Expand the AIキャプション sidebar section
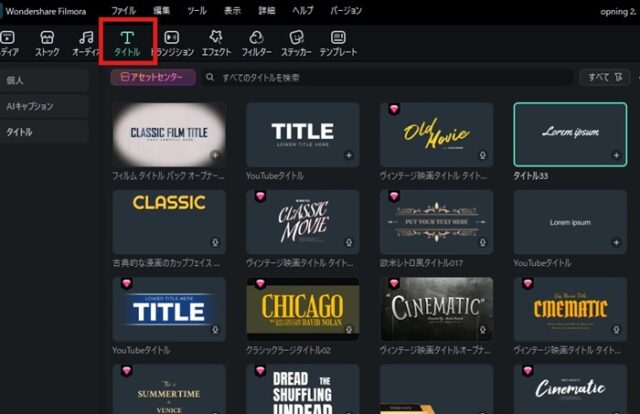 click(x=44, y=106)
